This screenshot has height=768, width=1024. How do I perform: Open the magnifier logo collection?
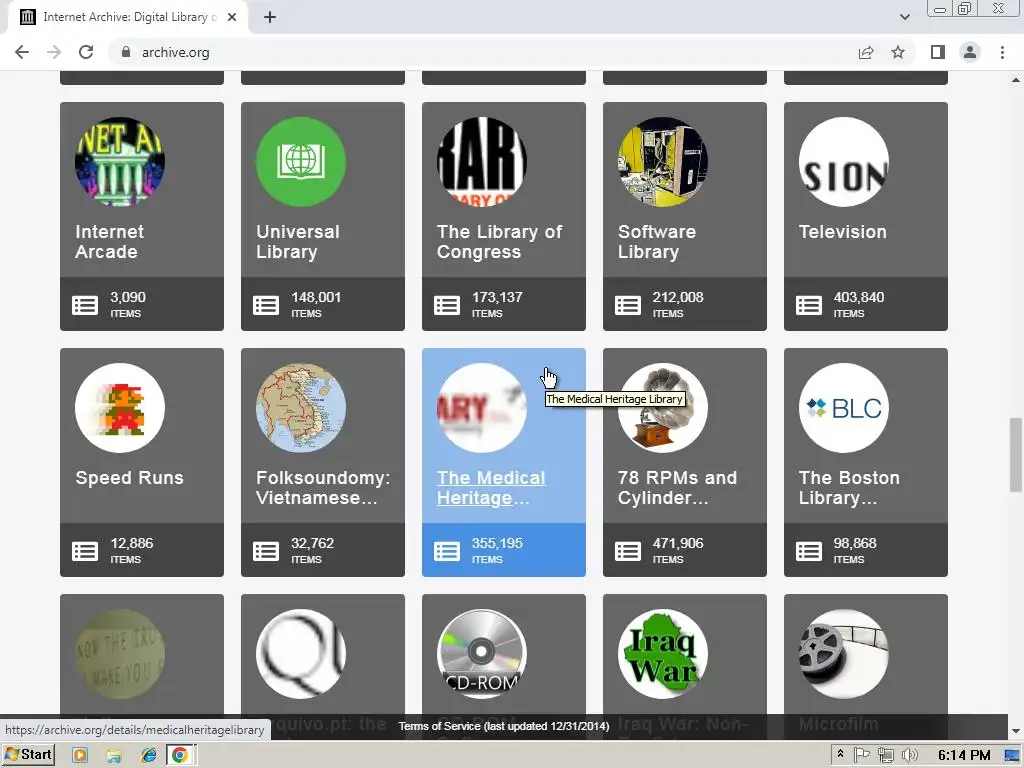point(301,654)
